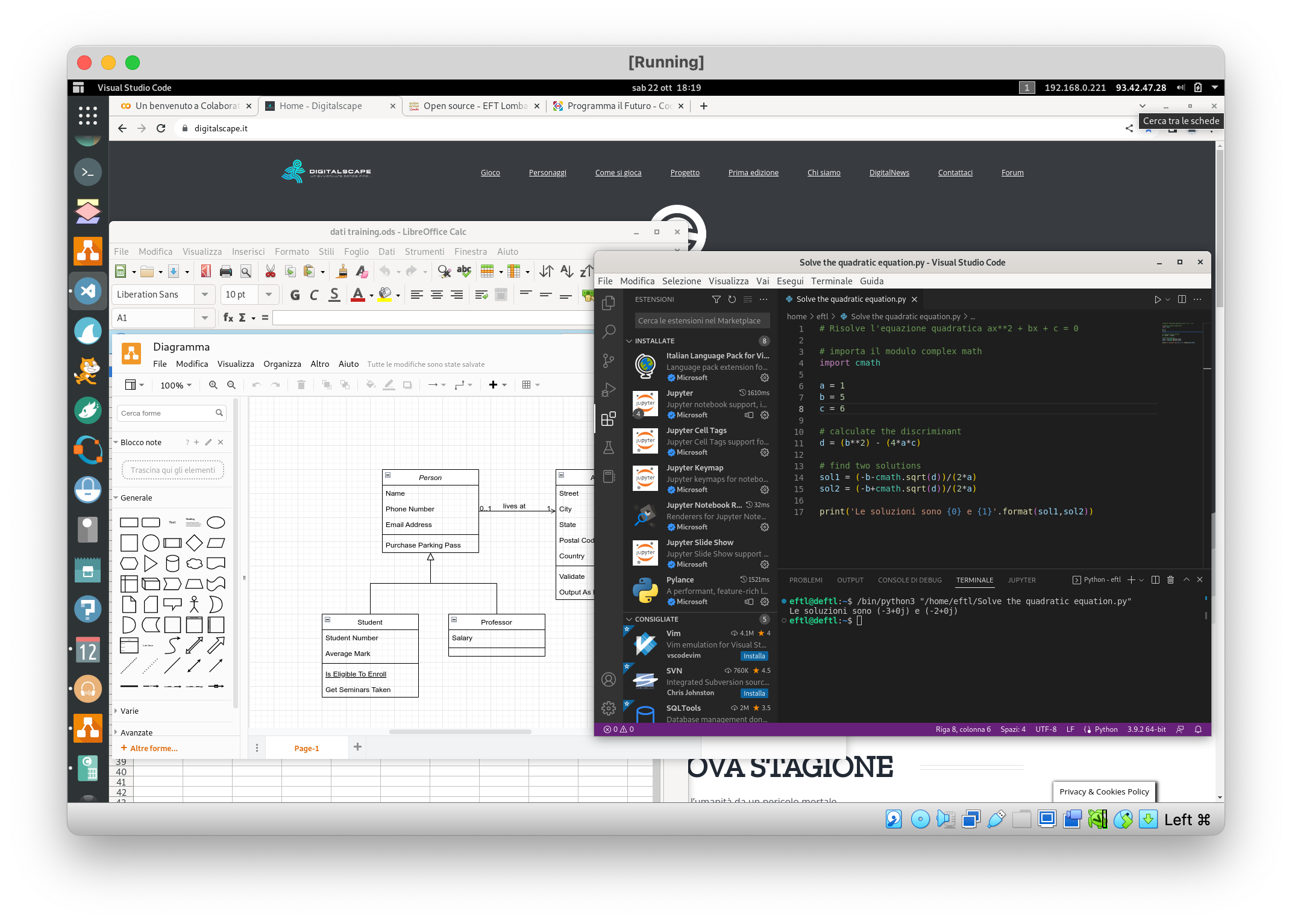The height and width of the screenshot is (924, 1292).
Task: Open the font size dropdown in Calc
Action: click(269, 295)
